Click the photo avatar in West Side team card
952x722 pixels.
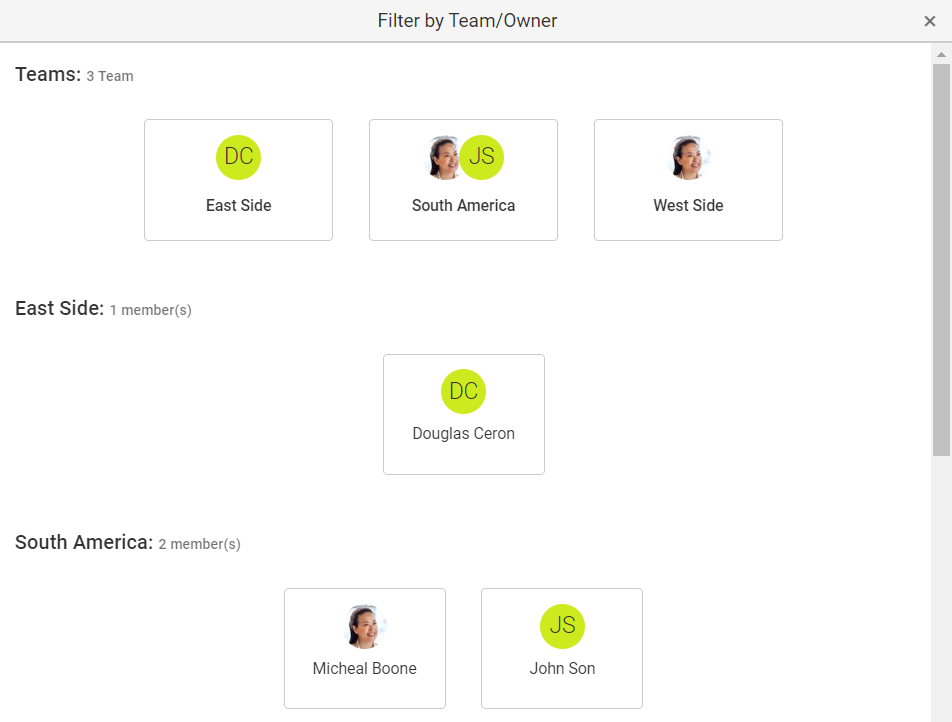tap(688, 157)
